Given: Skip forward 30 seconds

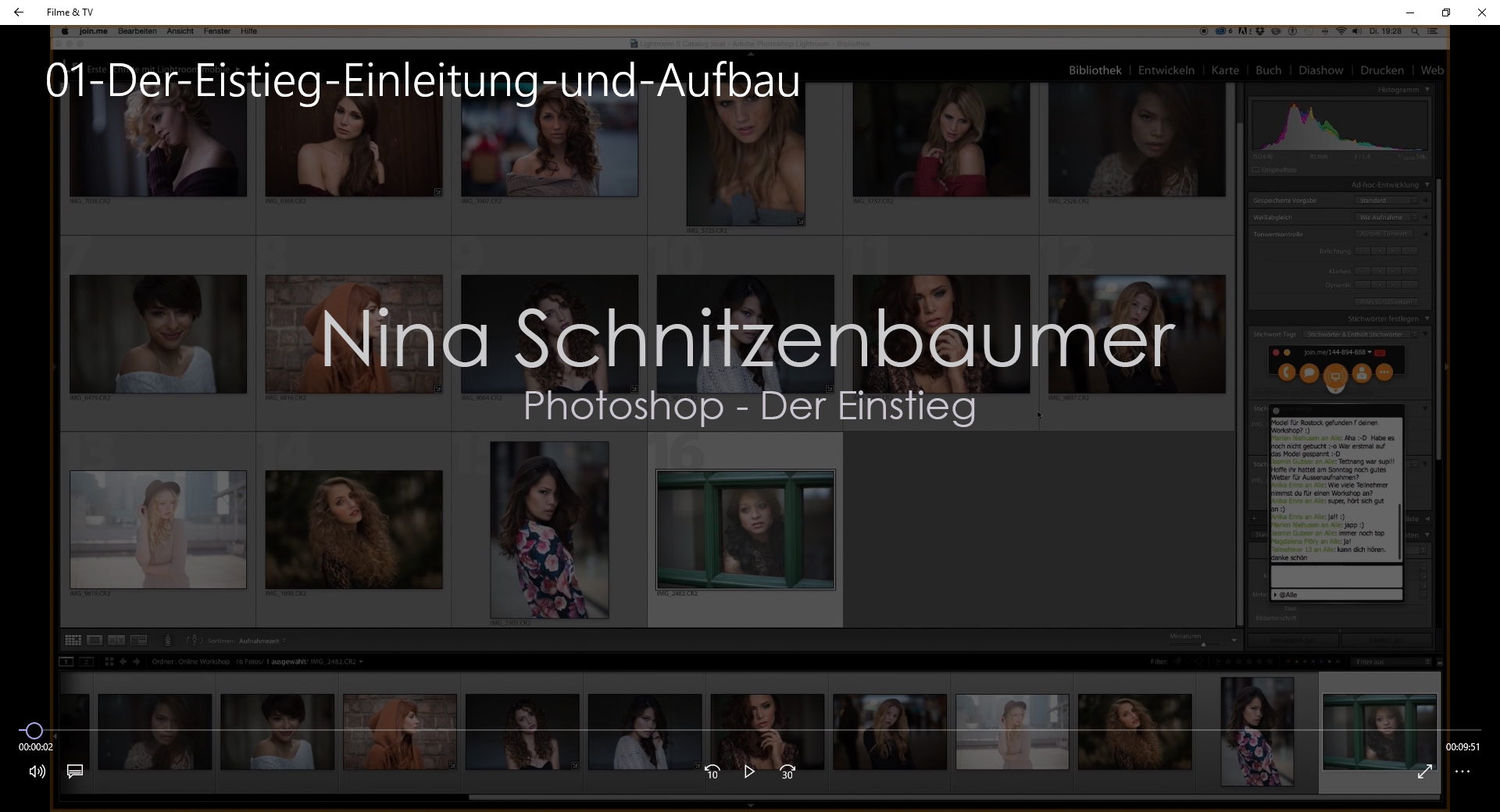Looking at the screenshot, I should pyautogui.click(x=787, y=771).
